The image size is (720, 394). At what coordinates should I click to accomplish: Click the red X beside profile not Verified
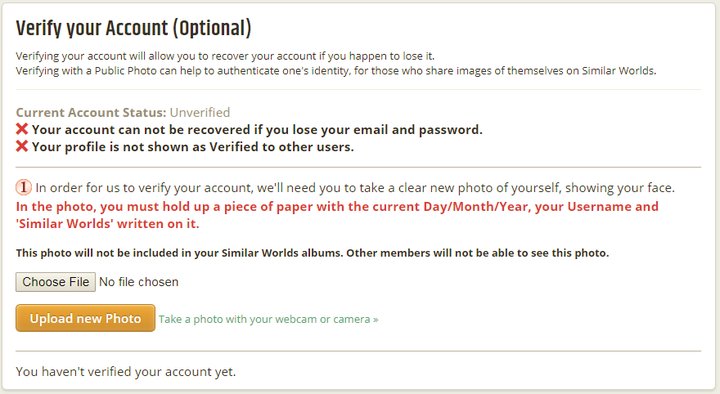(x=22, y=146)
